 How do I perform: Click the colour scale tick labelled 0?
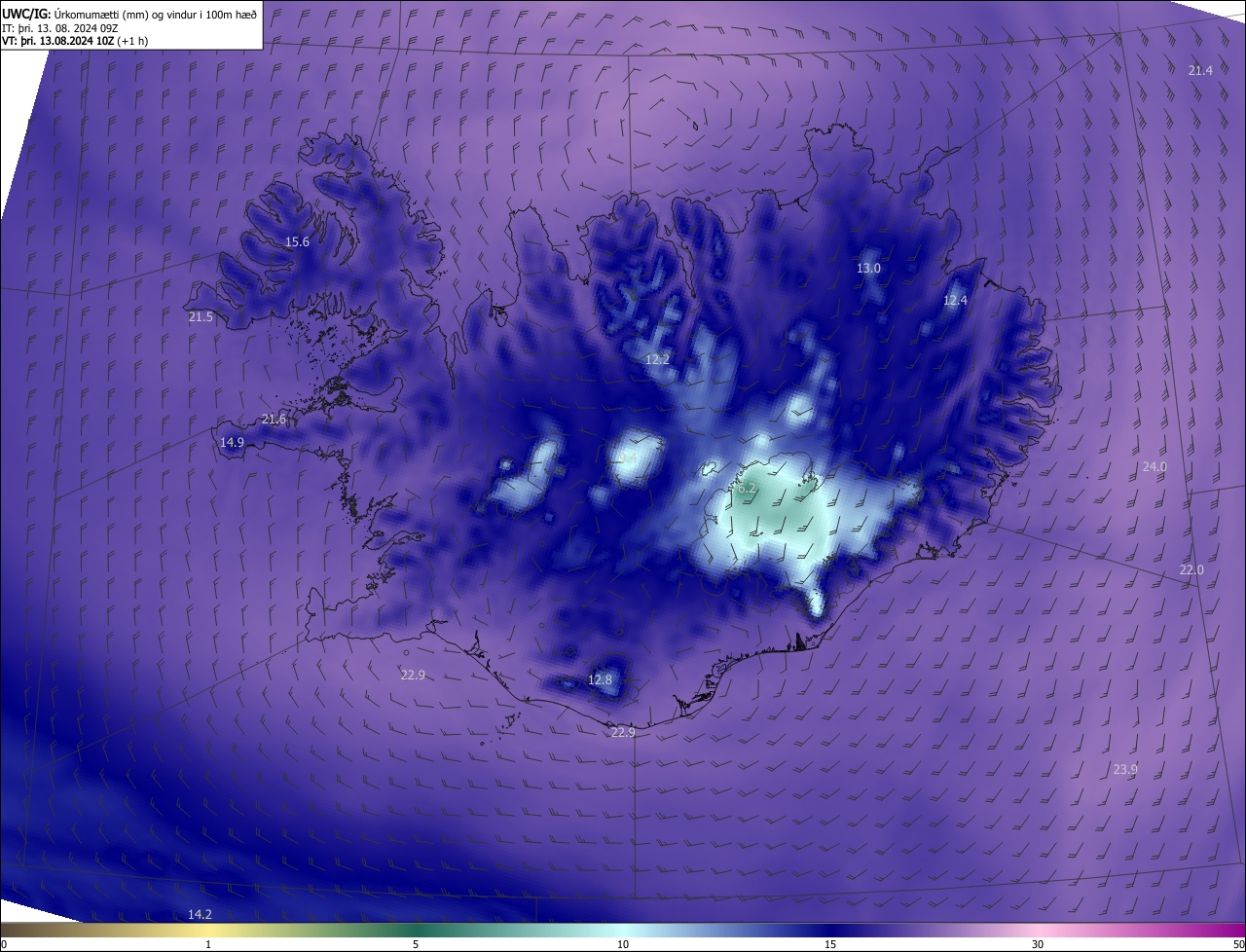tap(4, 944)
